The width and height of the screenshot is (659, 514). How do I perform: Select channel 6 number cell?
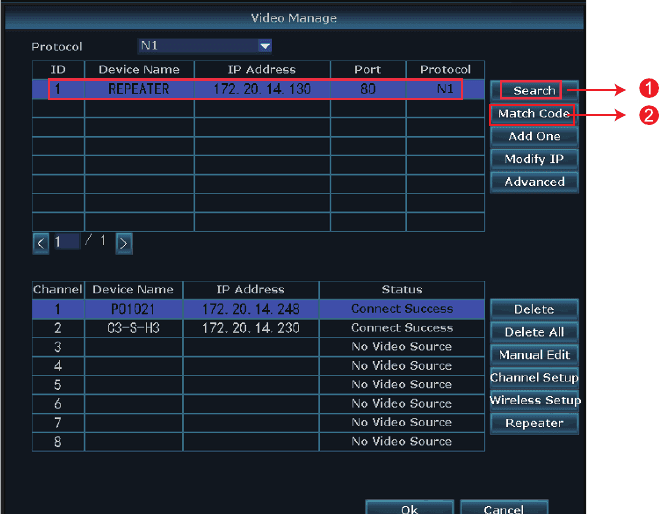point(58,403)
